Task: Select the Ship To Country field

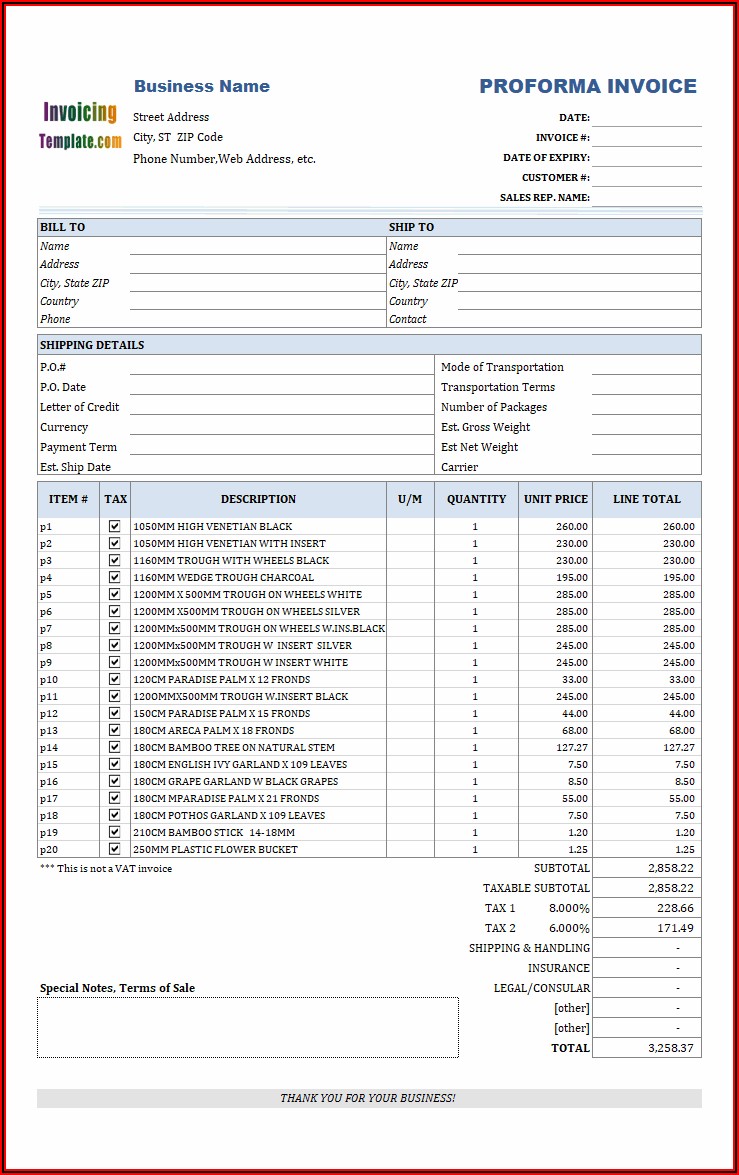Action: tap(578, 301)
